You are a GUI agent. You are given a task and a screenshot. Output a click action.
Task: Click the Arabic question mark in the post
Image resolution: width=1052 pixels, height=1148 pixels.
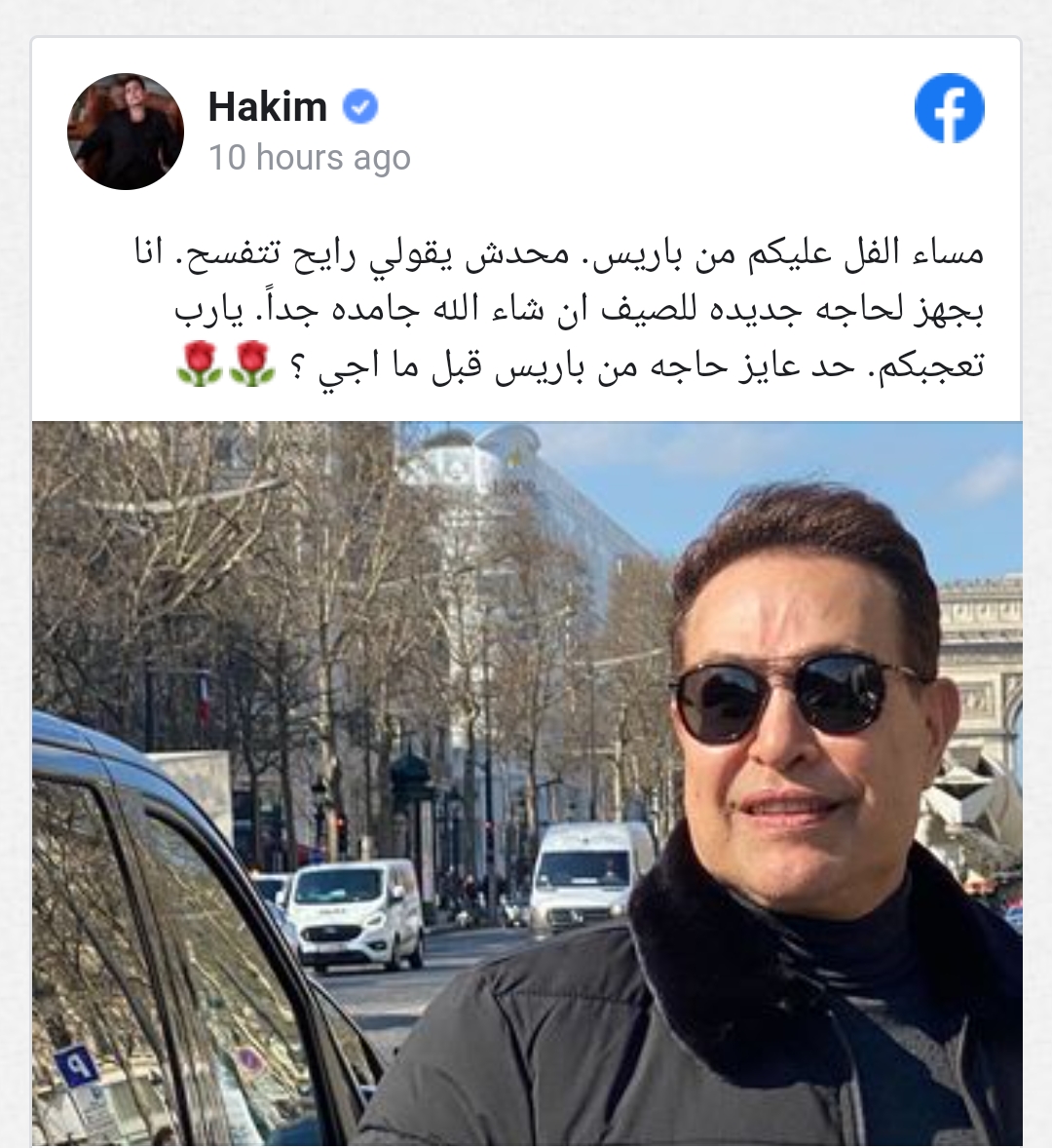click(x=297, y=366)
